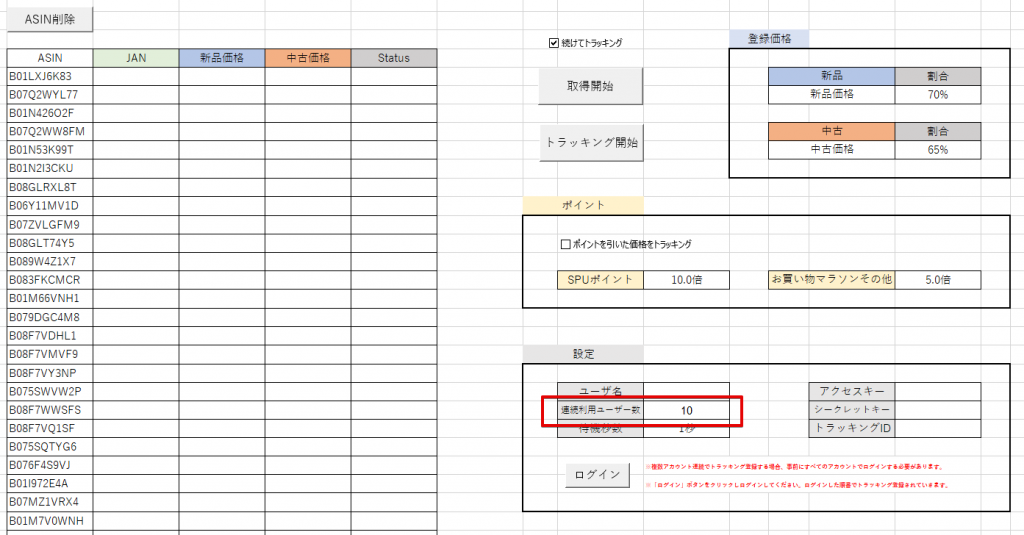Click the ログイン button
Image resolution: width=1024 pixels, height=535 pixels.
point(597,474)
